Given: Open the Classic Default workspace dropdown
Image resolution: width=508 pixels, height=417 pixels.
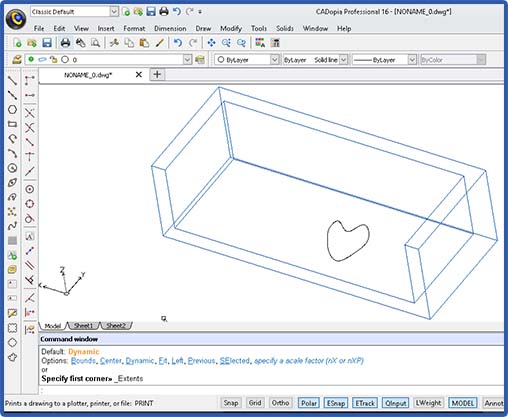Looking at the screenshot, I should pyautogui.click(x=114, y=12).
